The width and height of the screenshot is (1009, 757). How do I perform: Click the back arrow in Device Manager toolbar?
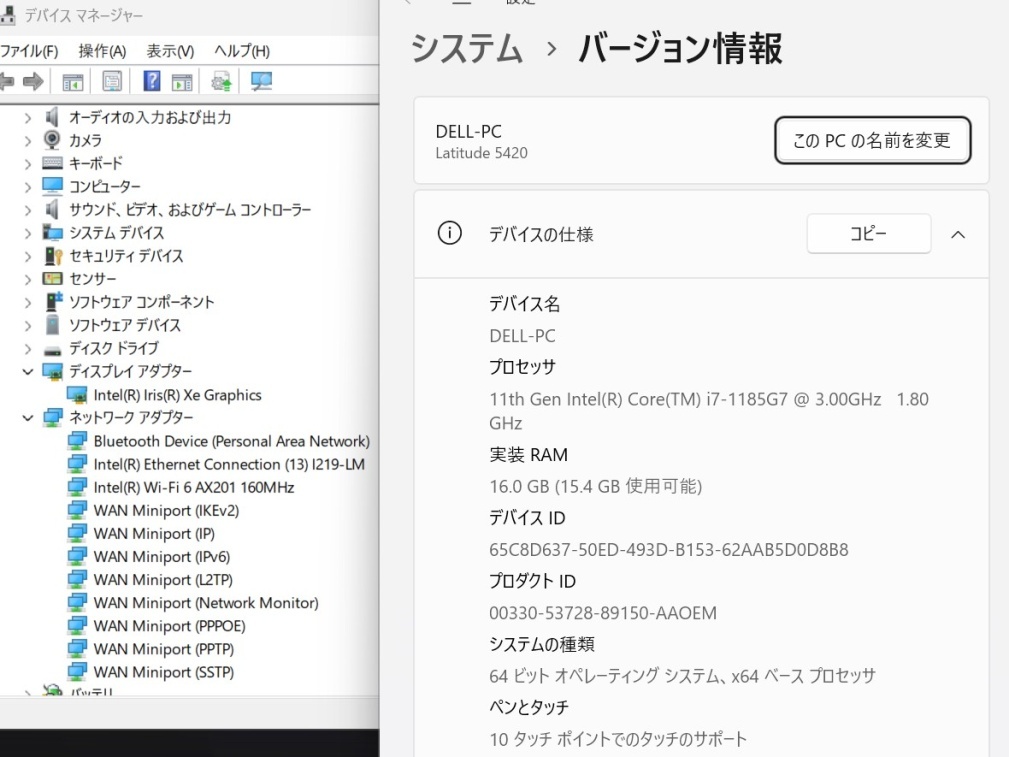click(x=6, y=82)
